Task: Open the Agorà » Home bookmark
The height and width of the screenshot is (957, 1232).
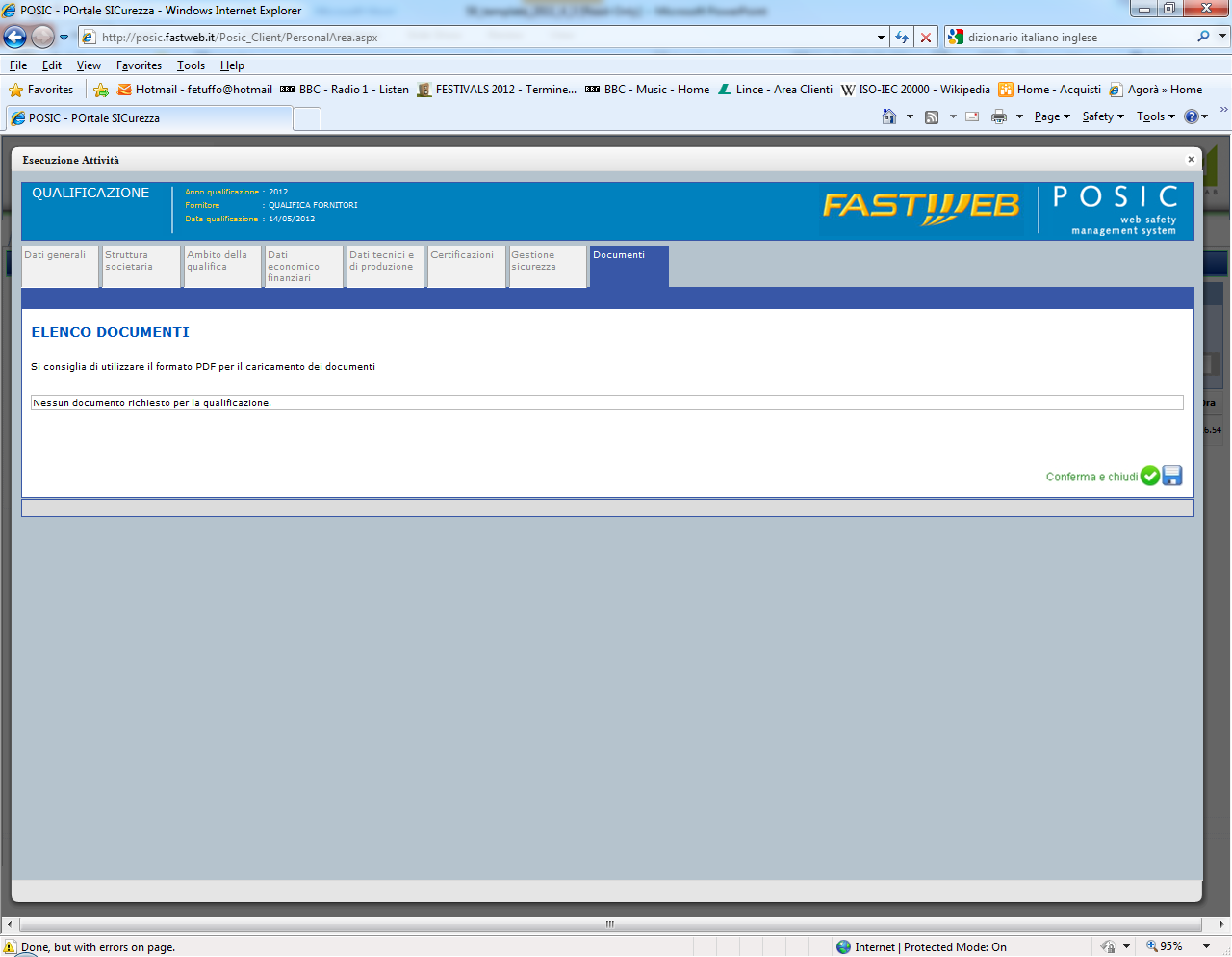Action: (x=1156, y=90)
